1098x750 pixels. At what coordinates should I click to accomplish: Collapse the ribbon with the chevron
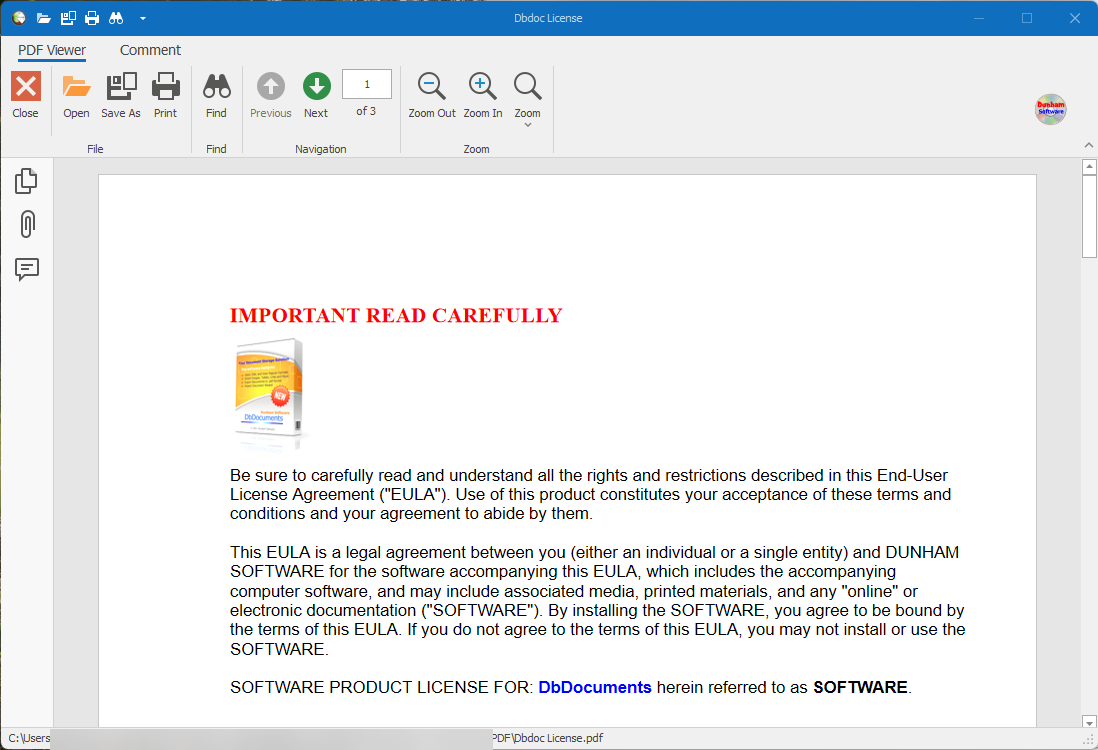(x=1089, y=144)
